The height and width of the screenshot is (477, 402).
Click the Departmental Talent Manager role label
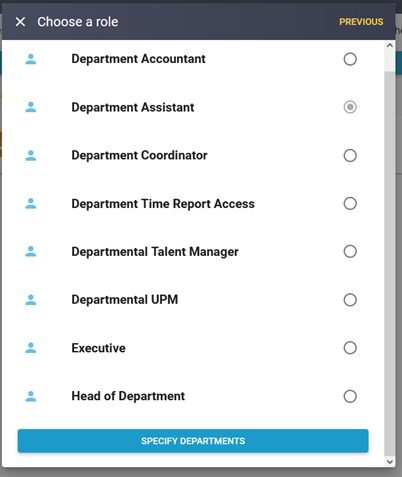pyautogui.click(x=155, y=252)
